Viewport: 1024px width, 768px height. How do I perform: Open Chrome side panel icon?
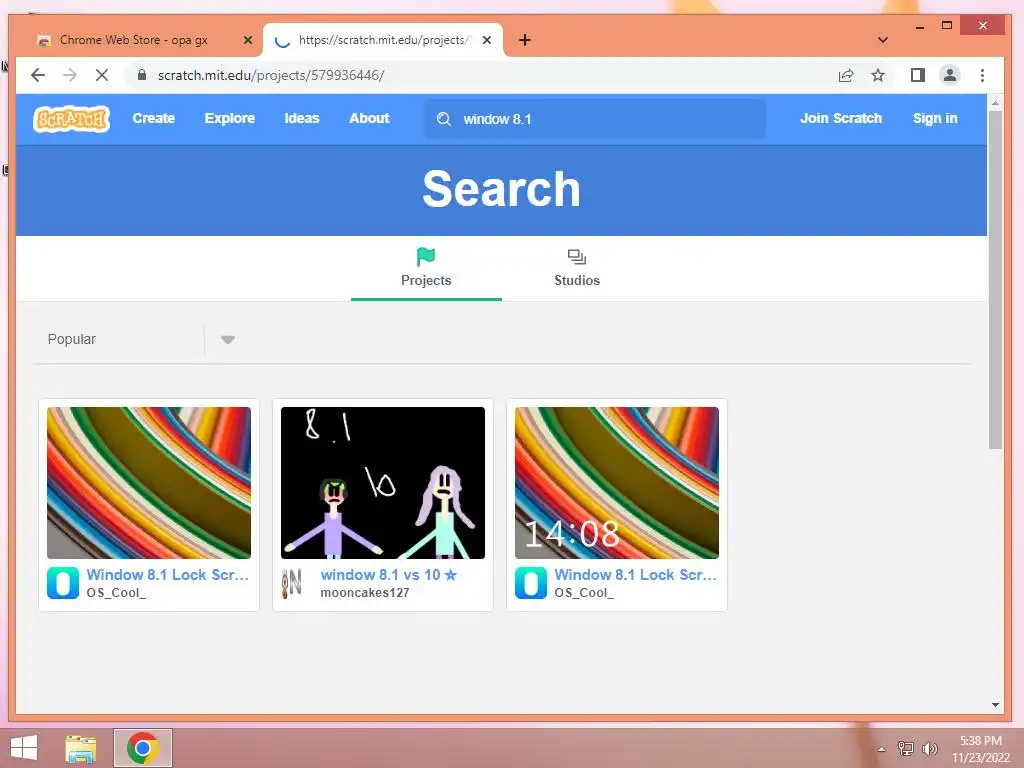pyautogui.click(x=918, y=75)
